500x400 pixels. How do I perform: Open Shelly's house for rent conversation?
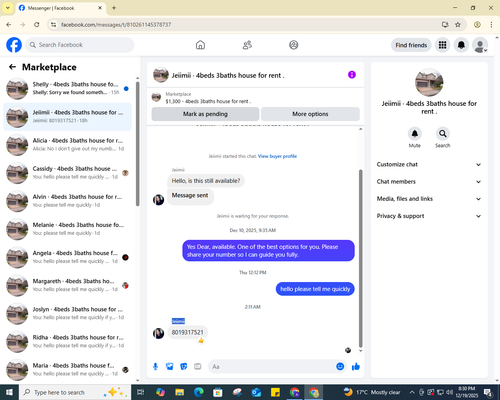pyautogui.click(x=67, y=88)
